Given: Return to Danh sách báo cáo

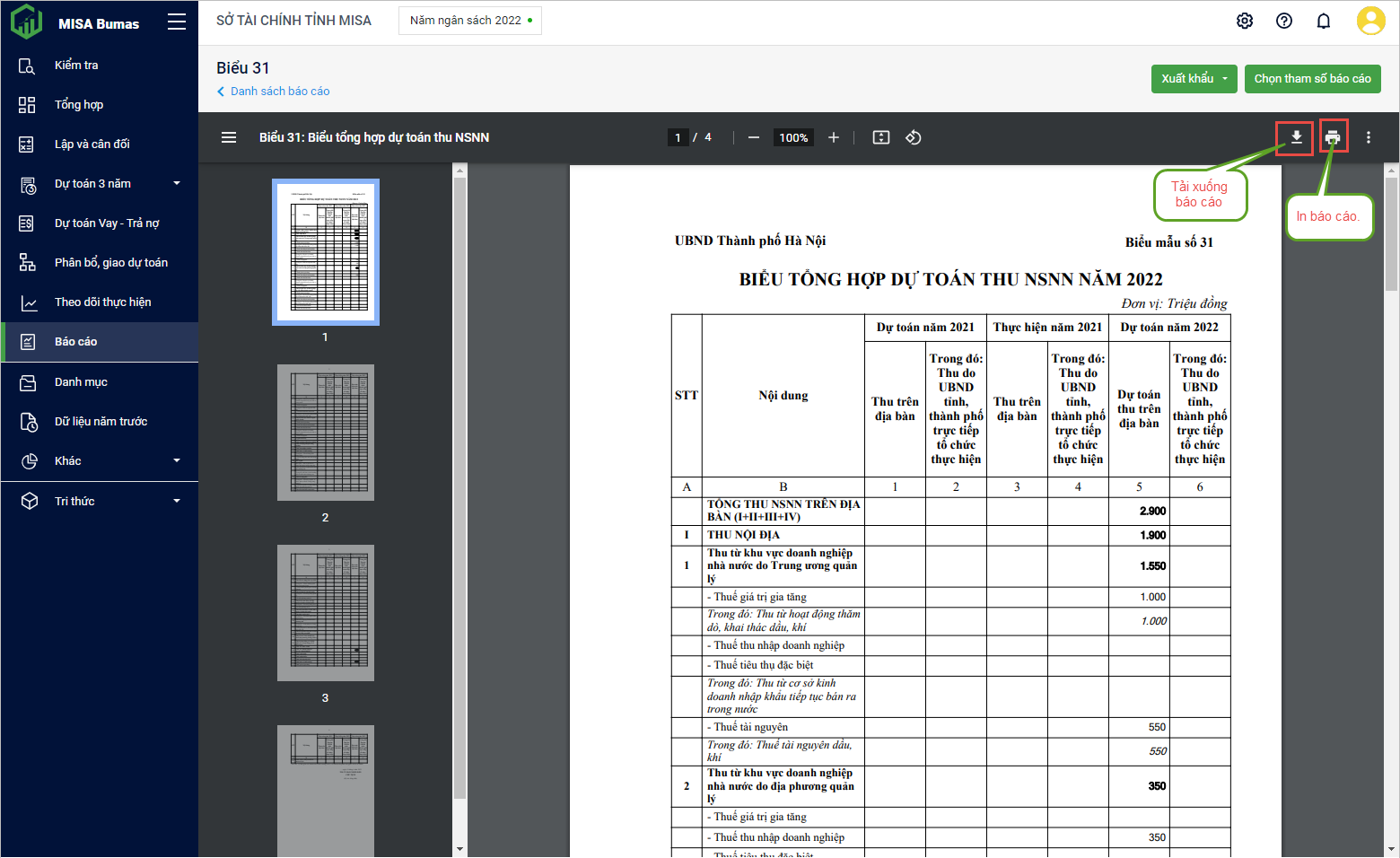Looking at the screenshot, I should (279, 92).
